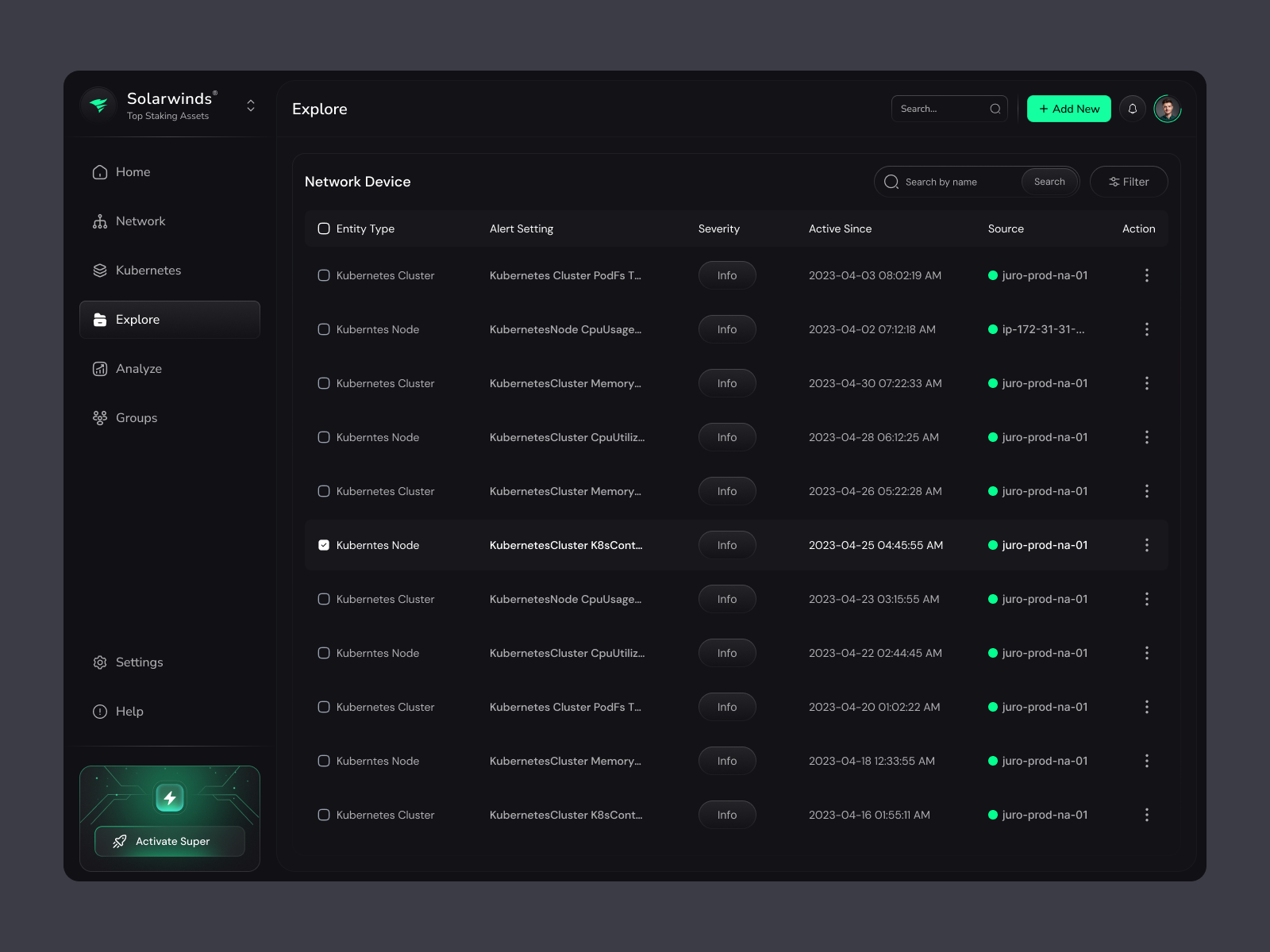The width and height of the screenshot is (1270, 952).
Task: Check the 2023-04-03 Kubernetes Cluster row checkbox
Action: (x=324, y=275)
